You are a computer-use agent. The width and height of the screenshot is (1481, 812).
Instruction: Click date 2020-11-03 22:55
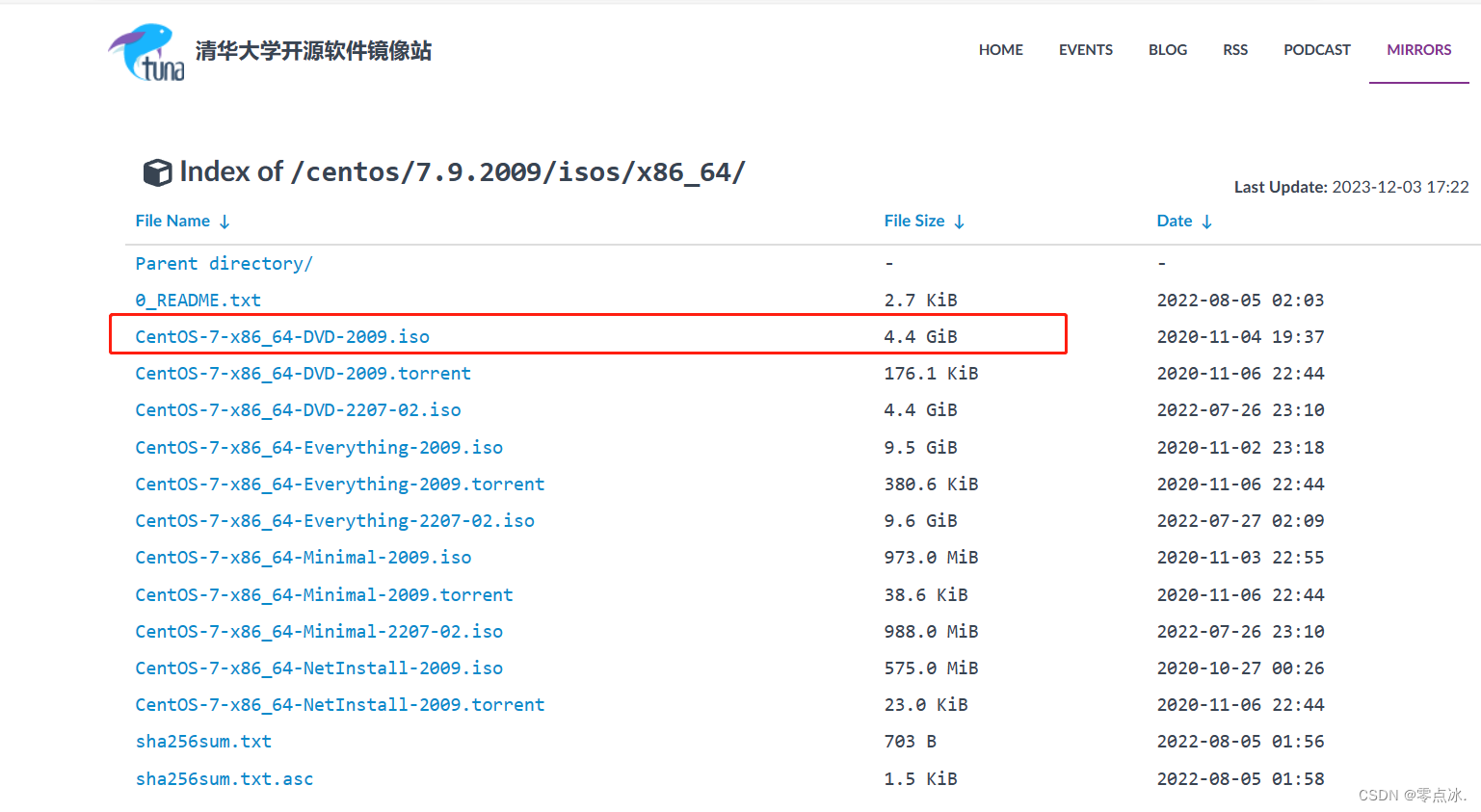[1240, 558]
